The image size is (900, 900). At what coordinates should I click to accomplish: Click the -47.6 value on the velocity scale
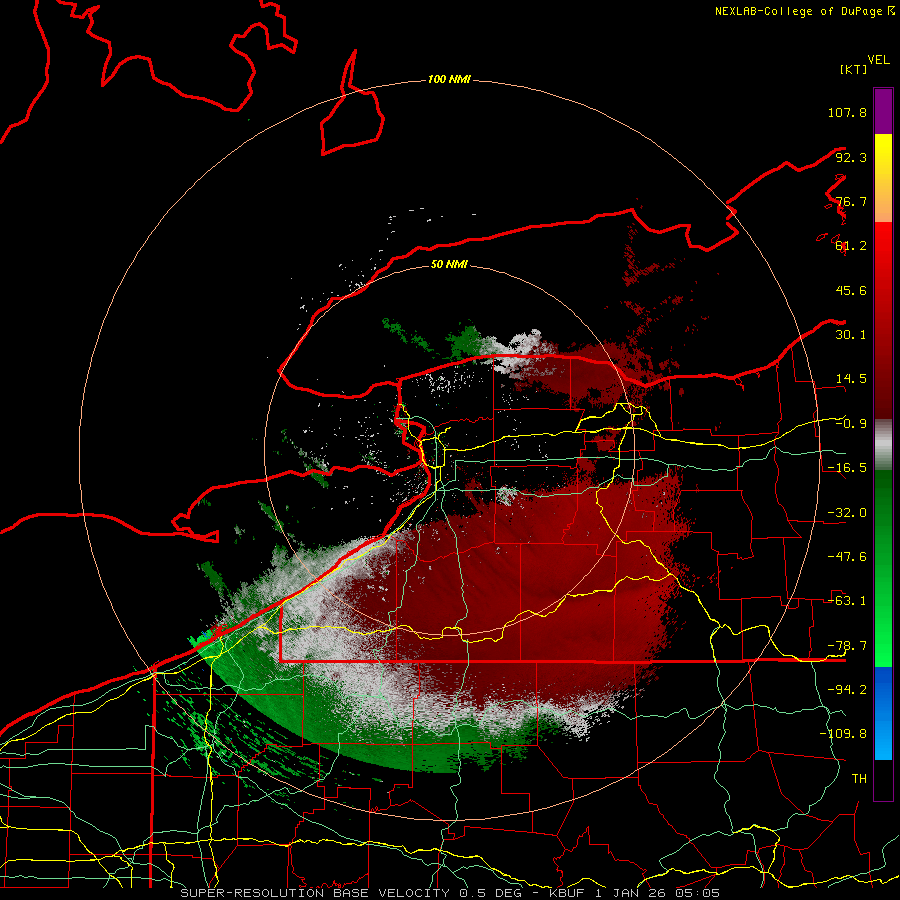click(x=847, y=557)
